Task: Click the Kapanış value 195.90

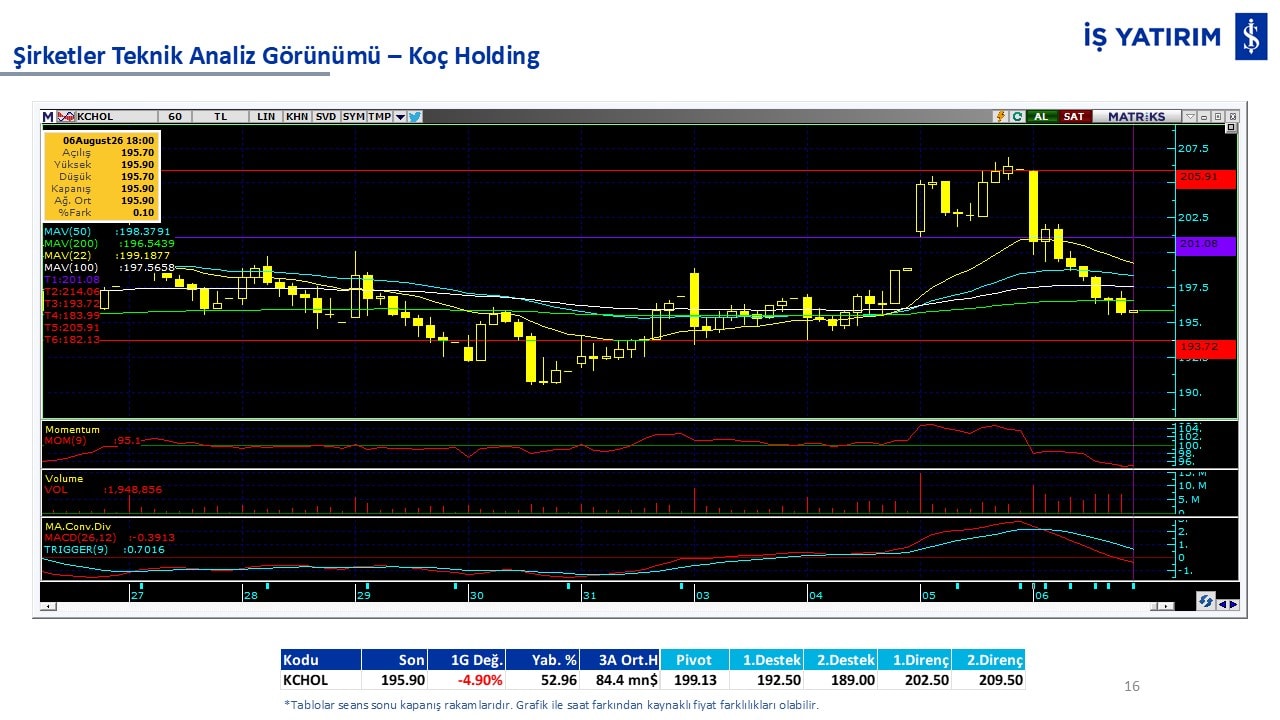Action: pos(136,188)
